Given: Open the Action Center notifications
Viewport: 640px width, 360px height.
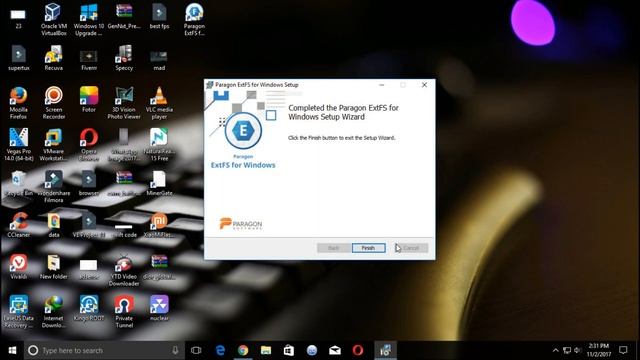Looking at the screenshot, I should [623, 350].
